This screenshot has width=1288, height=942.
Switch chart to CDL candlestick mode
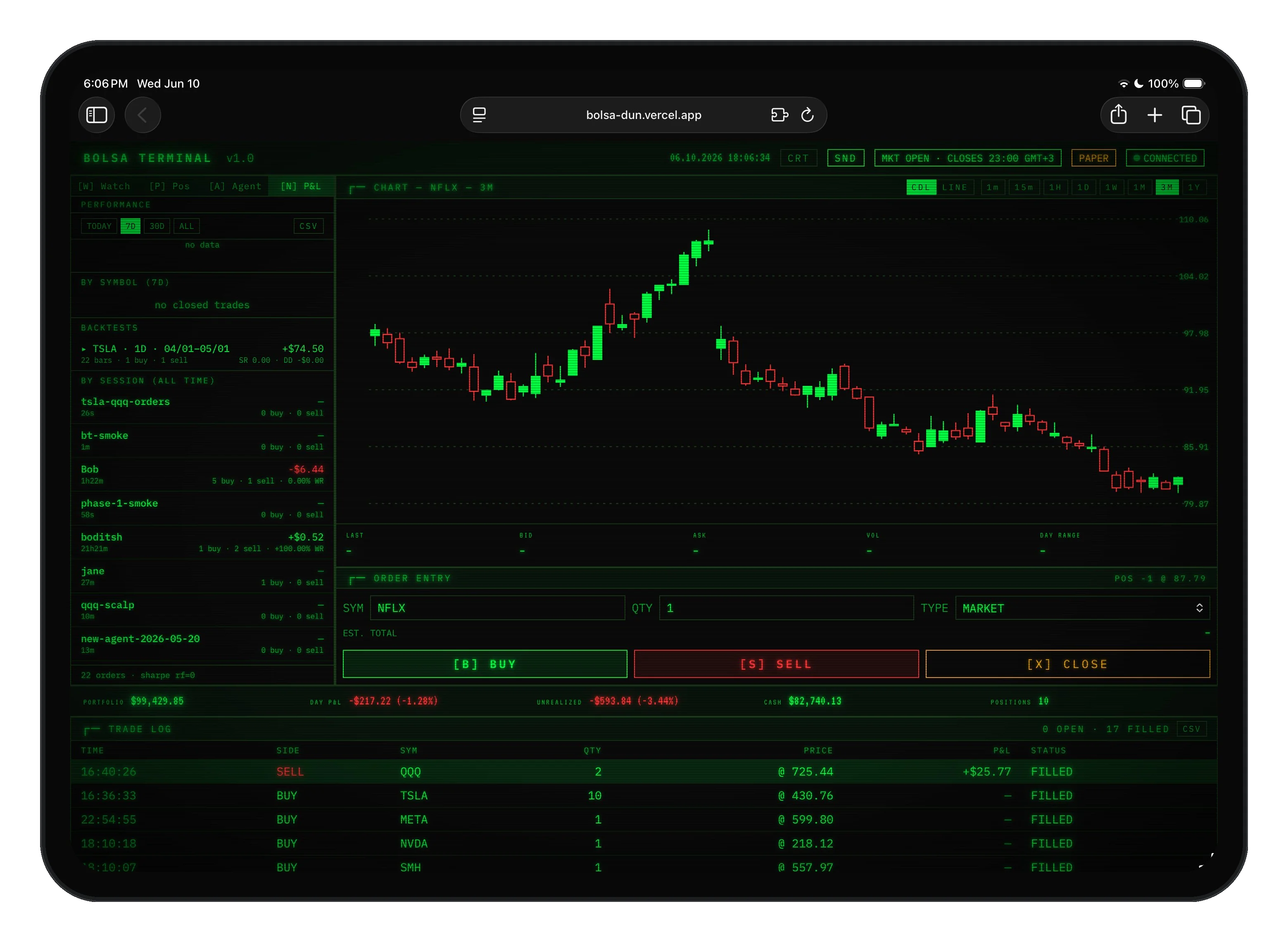click(921, 188)
